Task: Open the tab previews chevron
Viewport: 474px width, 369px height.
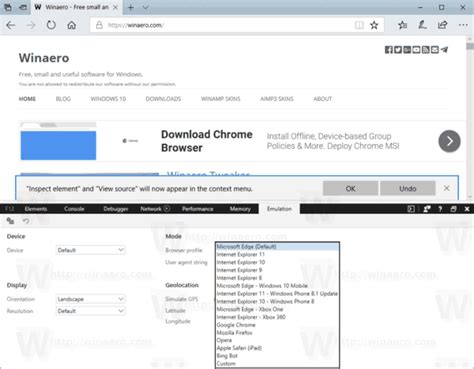Action: [x=146, y=7]
